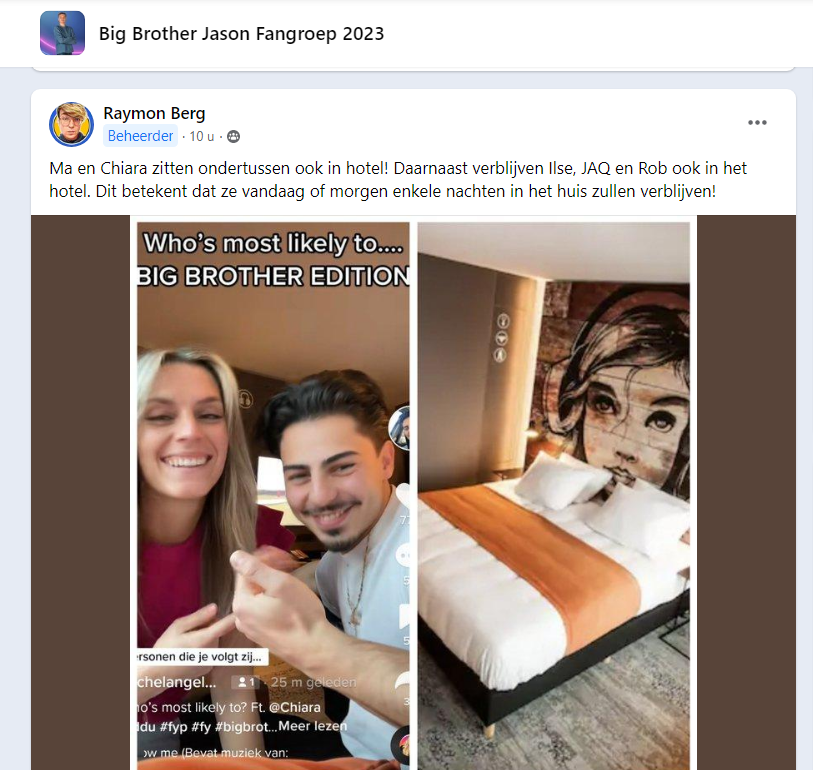Click the Raymon Berg author name
Viewport: 813px width, 770px height.
tap(154, 113)
